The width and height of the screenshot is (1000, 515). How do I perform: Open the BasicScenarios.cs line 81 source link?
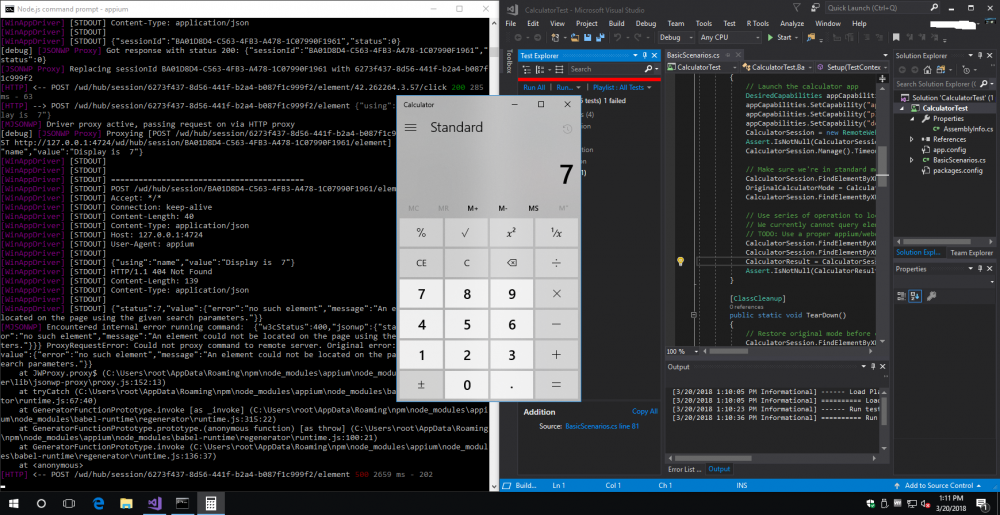602,426
